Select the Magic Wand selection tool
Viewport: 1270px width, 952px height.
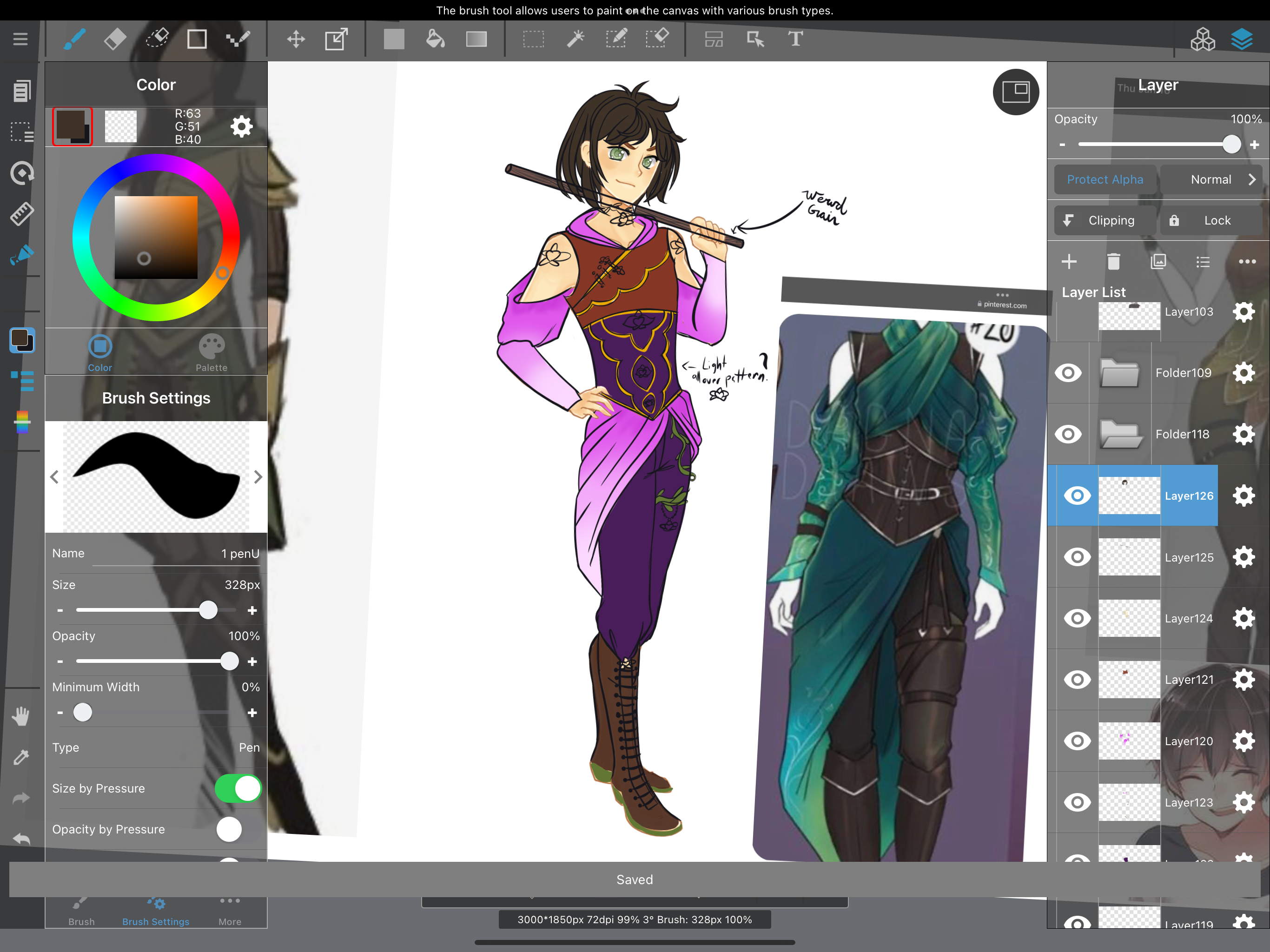[x=575, y=39]
